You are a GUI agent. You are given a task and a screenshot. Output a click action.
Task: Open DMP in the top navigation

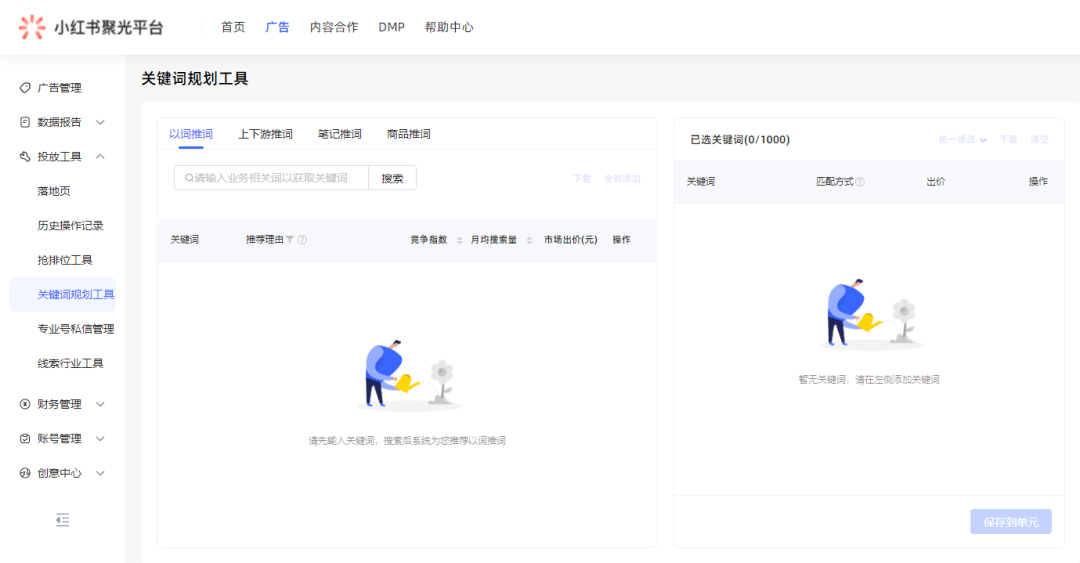391,27
